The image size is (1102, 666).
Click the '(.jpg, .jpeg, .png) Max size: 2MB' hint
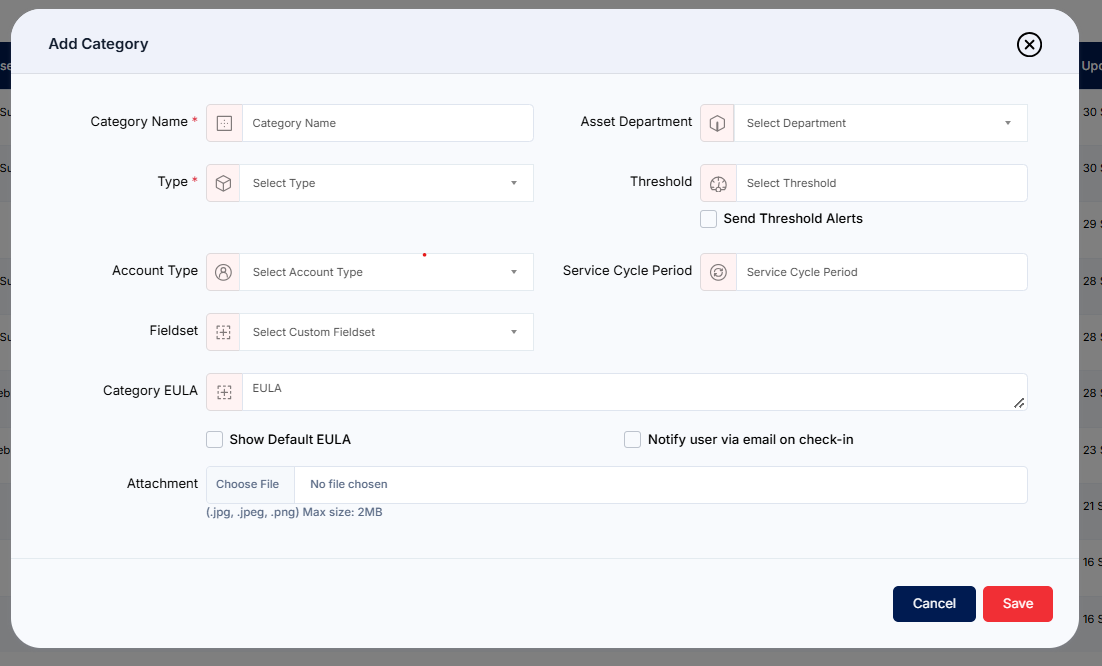(x=294, y=512)
